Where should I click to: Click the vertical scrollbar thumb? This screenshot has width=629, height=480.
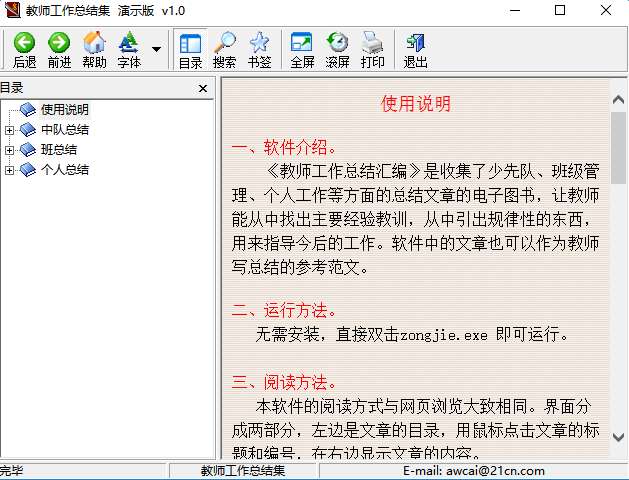(618, 148)
